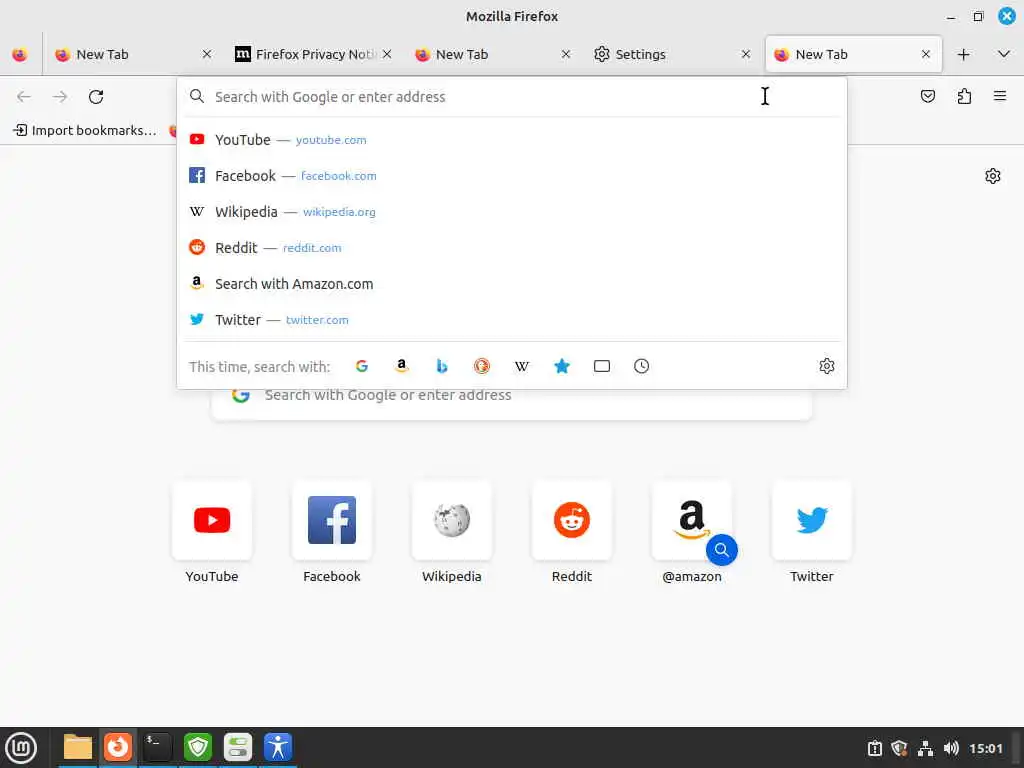Close the active New Tab
Viewport: 1024px width, 768px height.
pyautogui.click(x=925, y=55)
